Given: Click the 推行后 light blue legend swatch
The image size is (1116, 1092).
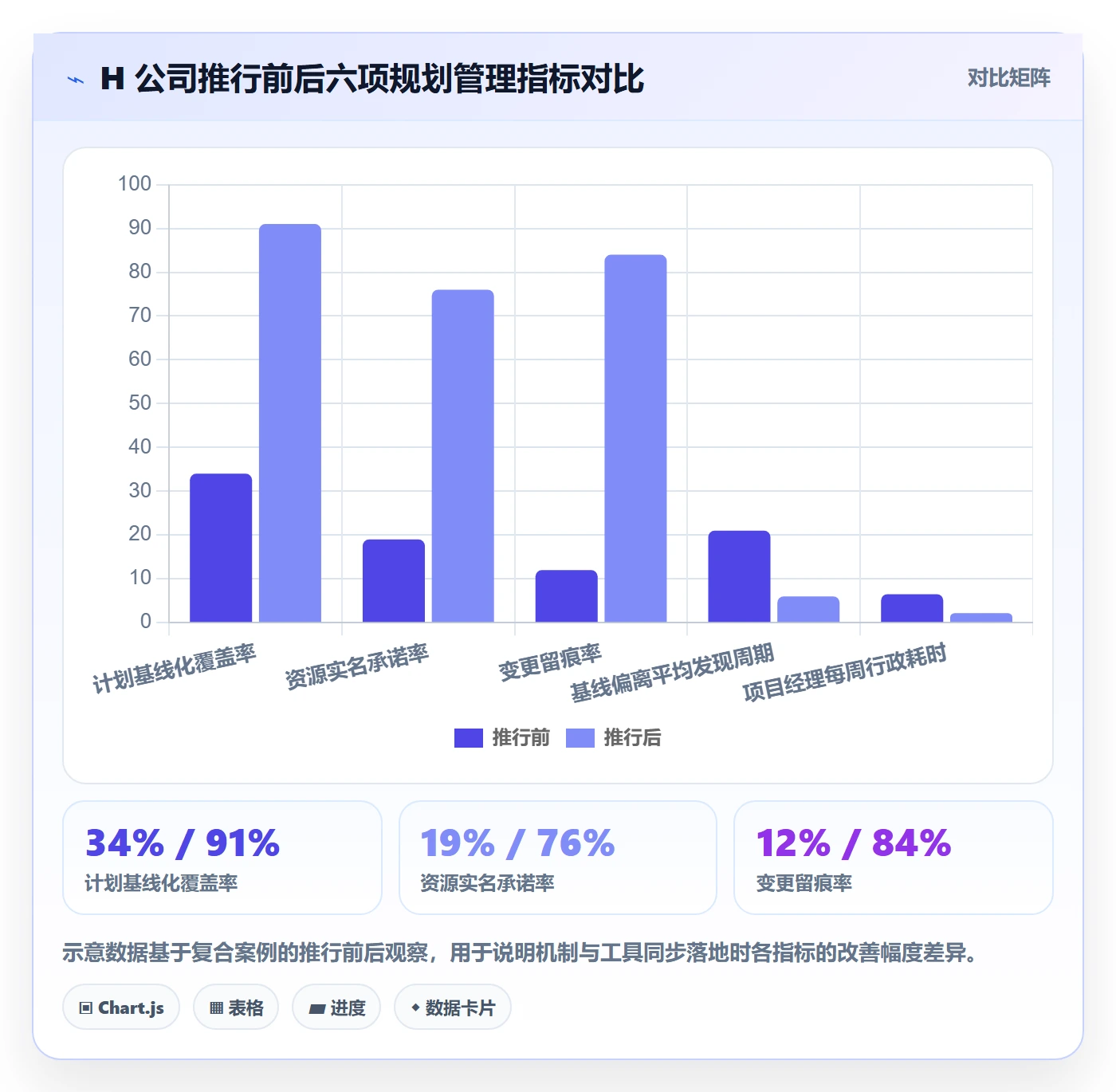Looking at the screenshot, I should point(580,738).
